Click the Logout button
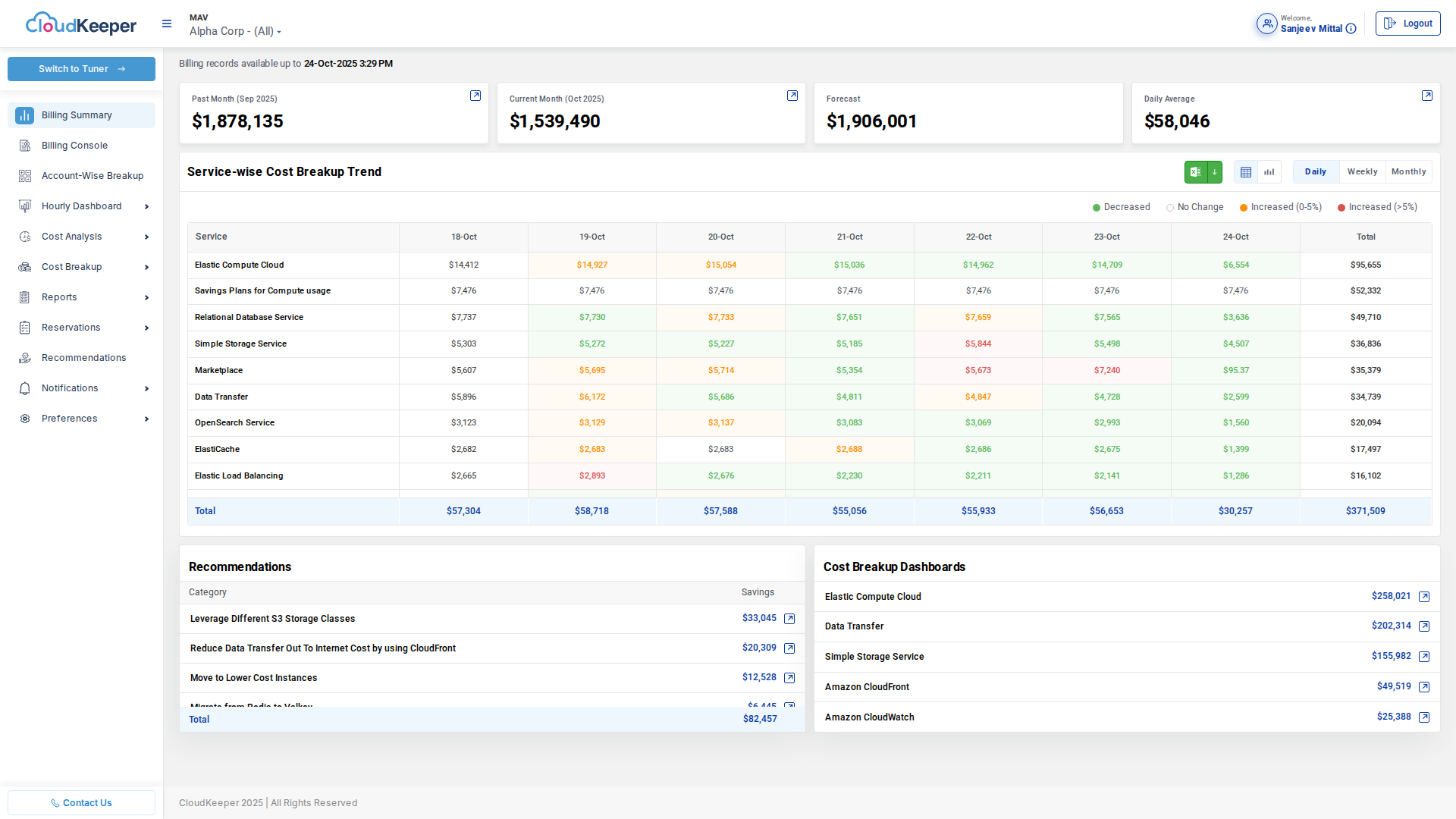Screen dimensions: 1456x819 [x=1407, y=24]
